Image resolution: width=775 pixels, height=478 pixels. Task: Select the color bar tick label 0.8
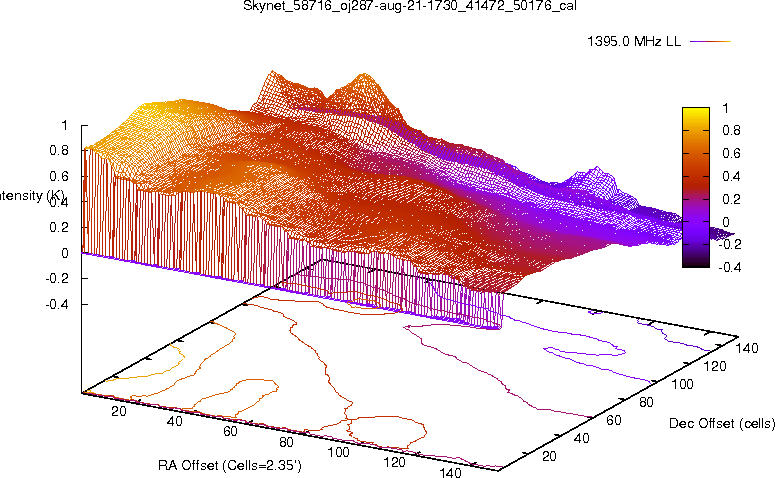[731, 130]
